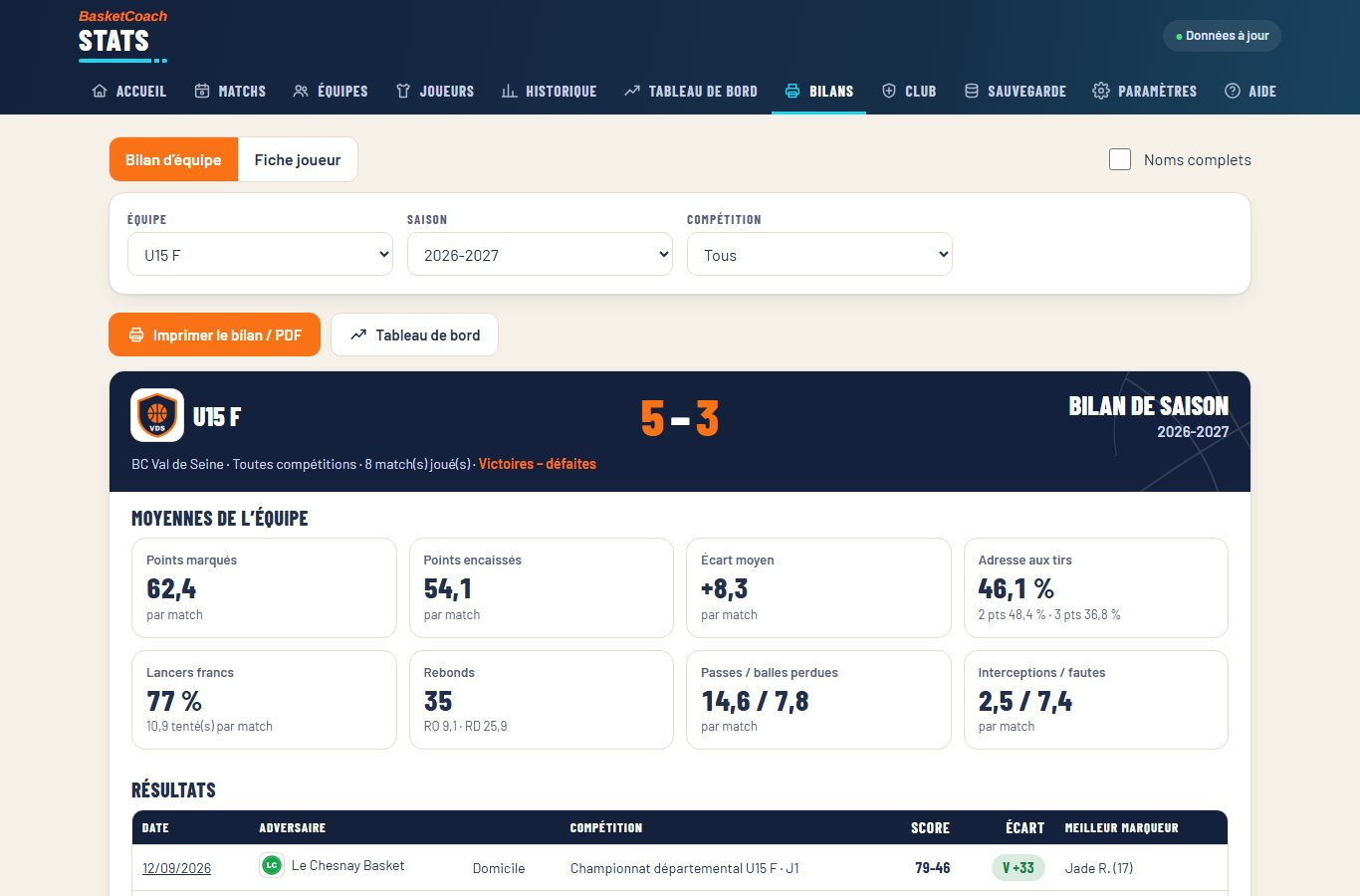Click the V +33 écart badge
This screenshot has width=1360, height=896.
(1019, 867)
